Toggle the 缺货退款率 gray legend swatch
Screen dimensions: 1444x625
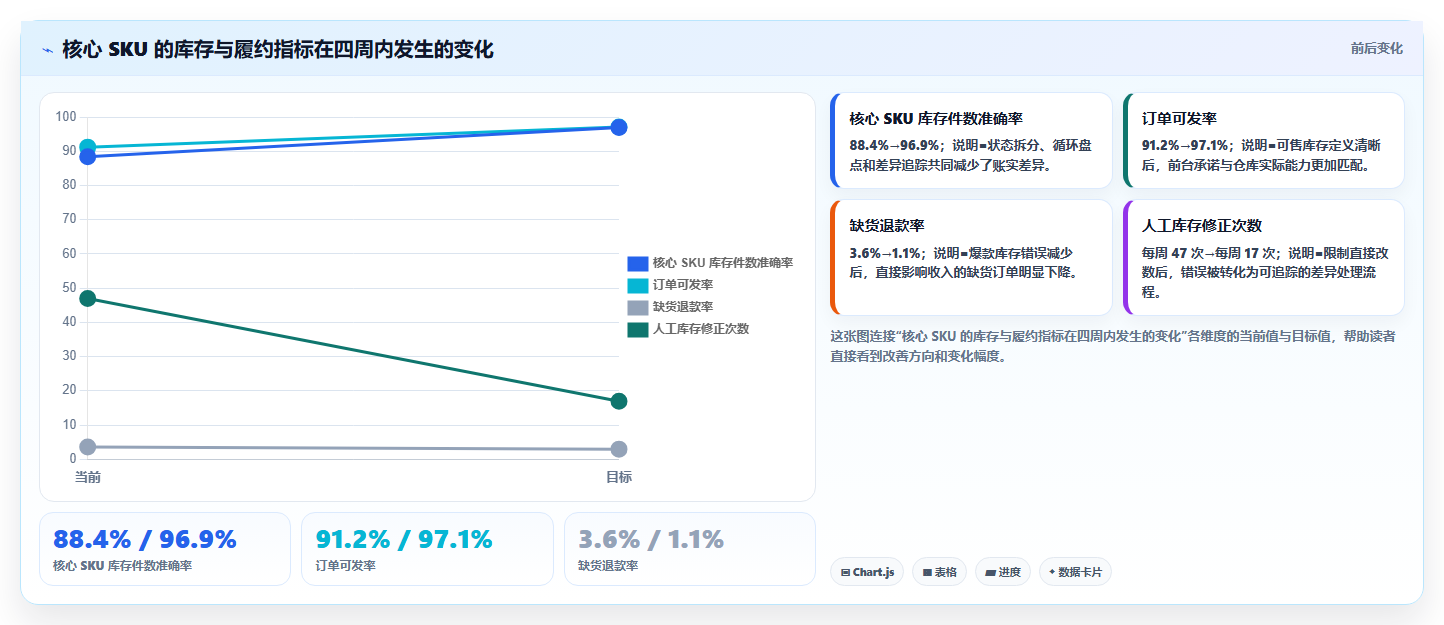[x=638, y=307]
